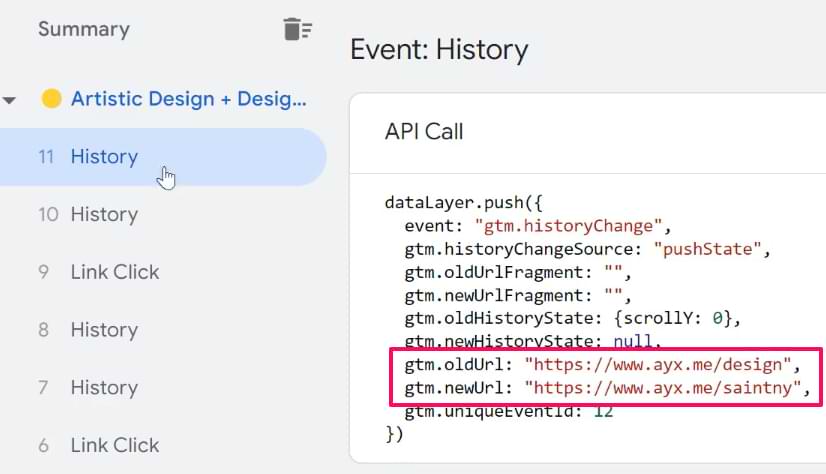This screenshot has height=474, width=826.
Task: Select the Artistic Design + Design page entry
Action: click(189, 99)
